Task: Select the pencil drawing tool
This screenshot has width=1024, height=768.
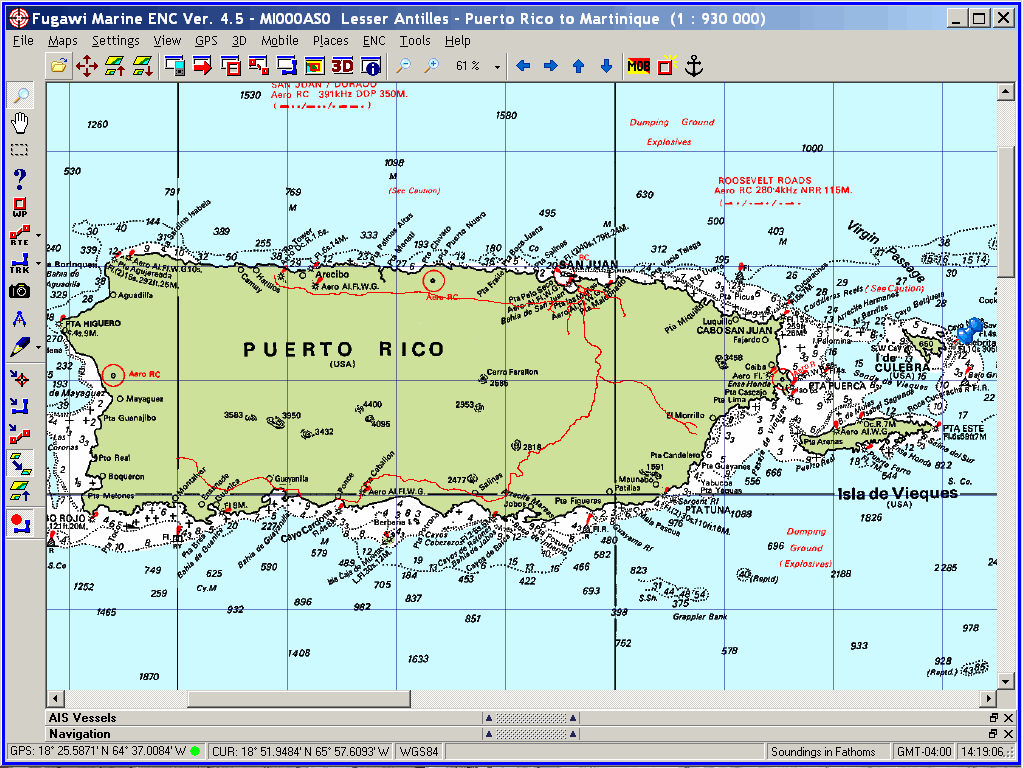Action: click(x=20, y=347)
